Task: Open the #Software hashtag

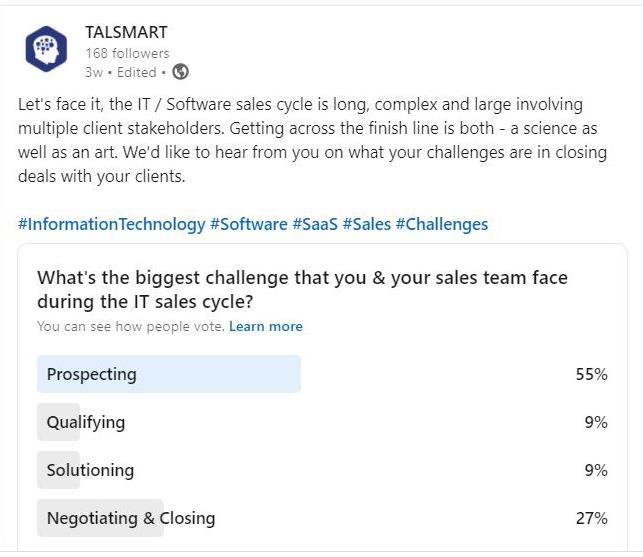Action: pyautogui.click(x=248, y=224)
